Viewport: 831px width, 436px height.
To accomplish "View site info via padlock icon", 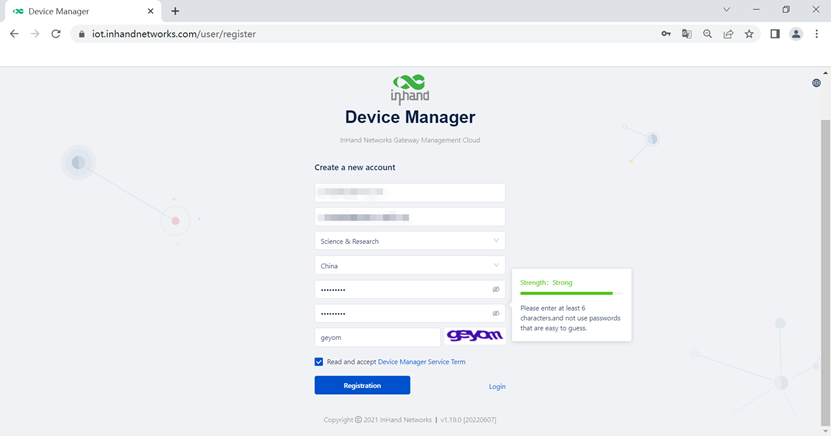I will 81,34.
